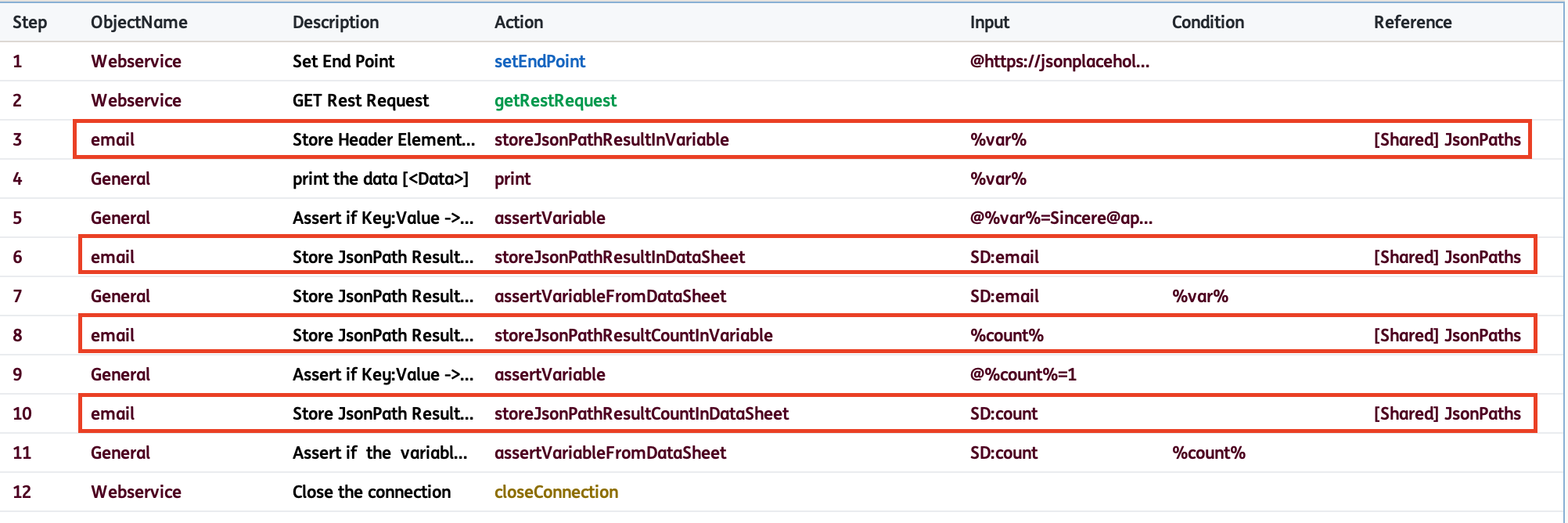Viewport: 1568px width, 523px height.
Task: Select the storeJsonPathResultInVariable action cell
Action: [x=611, y=139]
